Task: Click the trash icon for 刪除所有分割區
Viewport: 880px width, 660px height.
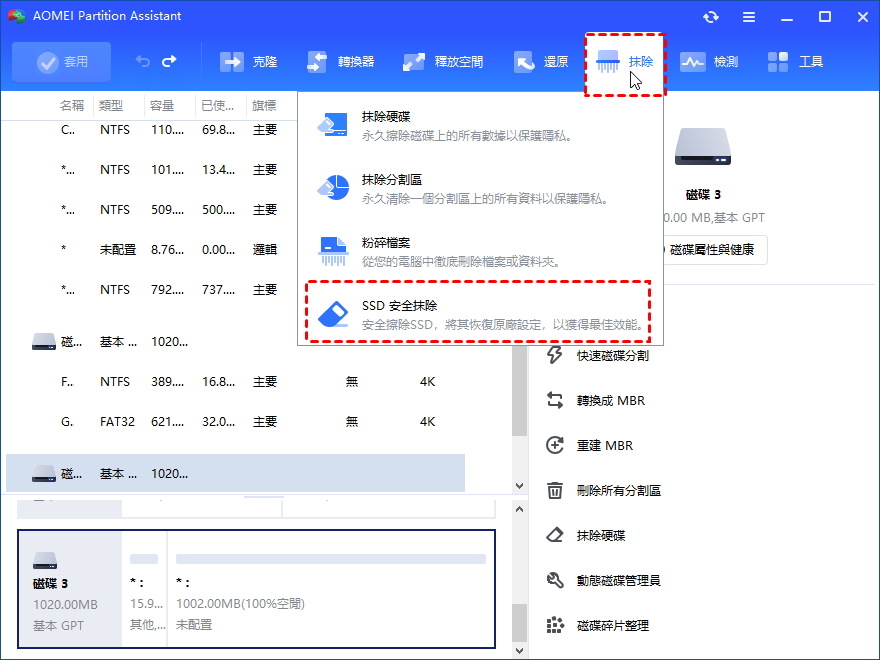Action: pyautogui.click(x=554, y=491)
